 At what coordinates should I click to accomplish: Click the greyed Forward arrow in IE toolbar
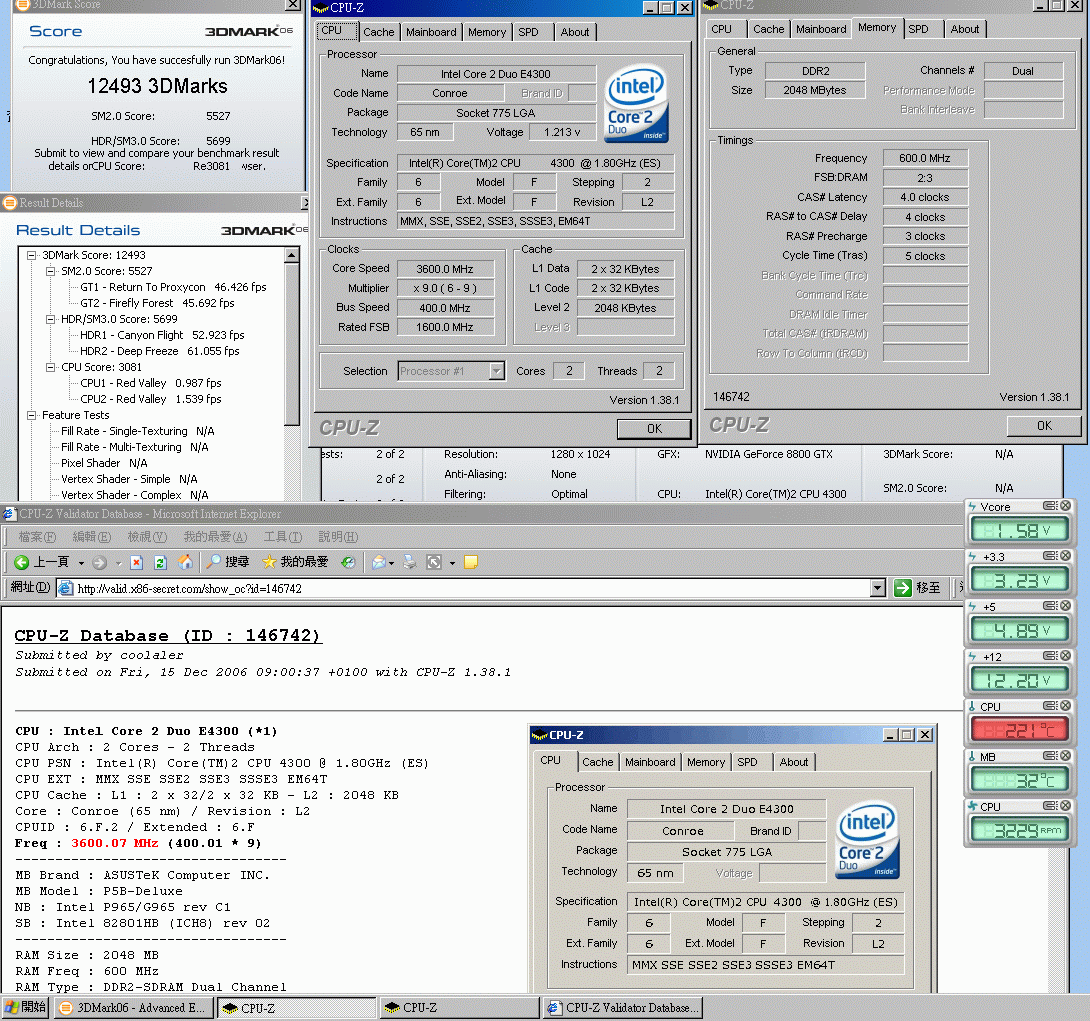(99, 562)
